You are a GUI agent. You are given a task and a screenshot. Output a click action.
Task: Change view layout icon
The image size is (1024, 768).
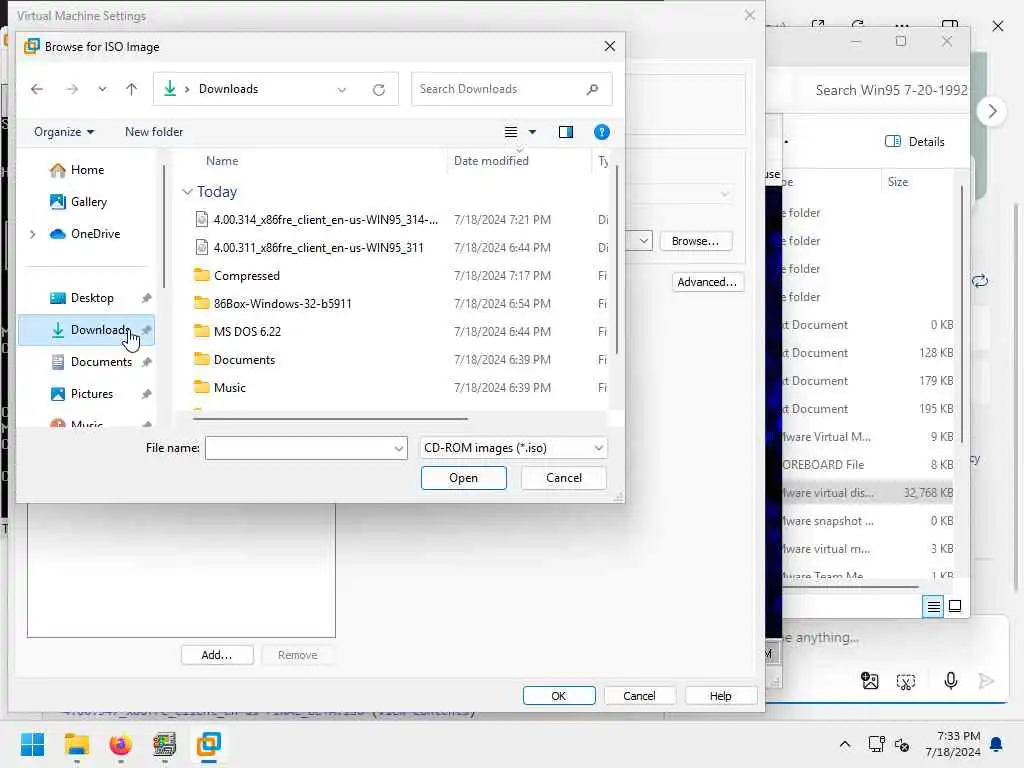tap(511, 132)
